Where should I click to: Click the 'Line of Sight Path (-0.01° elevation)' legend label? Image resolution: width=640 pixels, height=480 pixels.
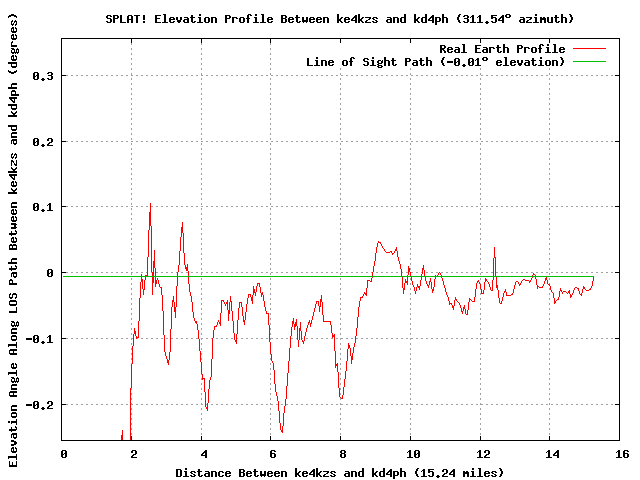pyautogui.click(x=435, y=62)
